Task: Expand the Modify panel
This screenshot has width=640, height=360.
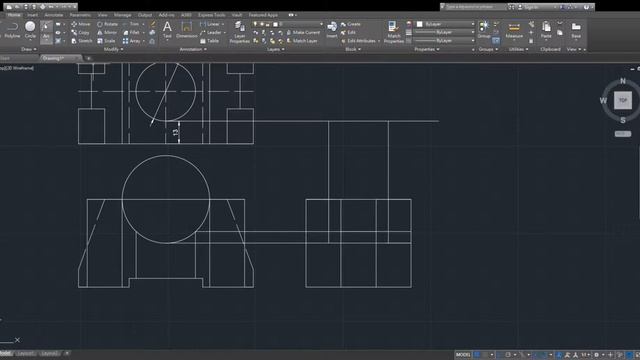Action: click(x=113, y=49)
